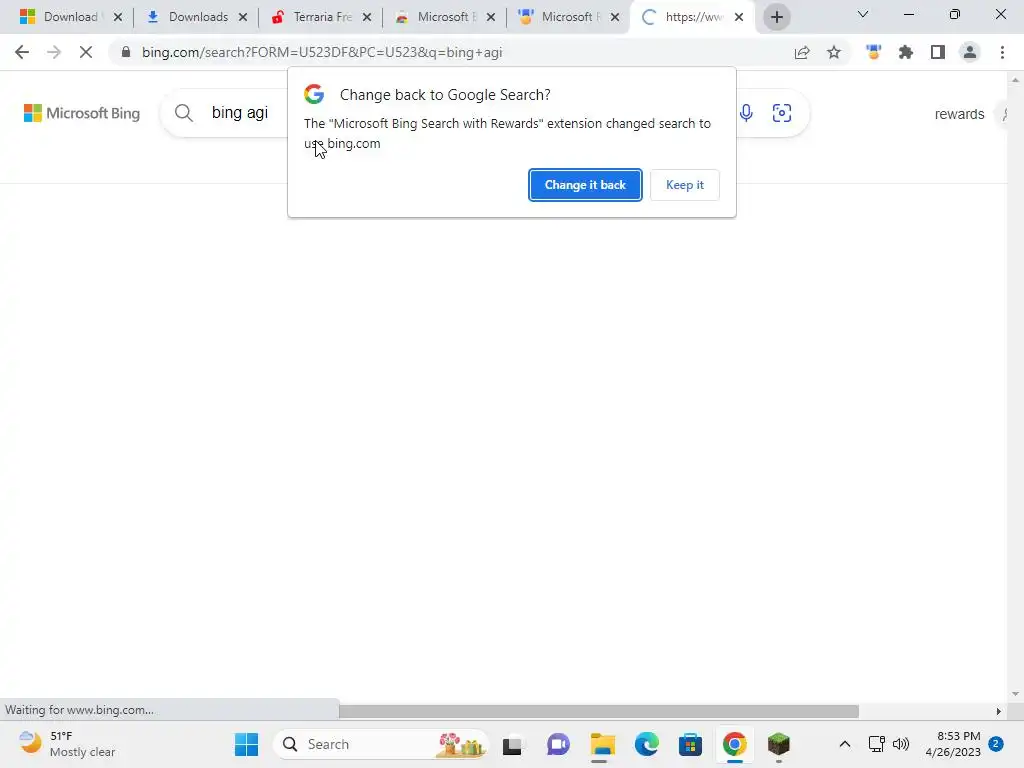
Task: Click the scroll right arrow
Action: coord(998,711)
